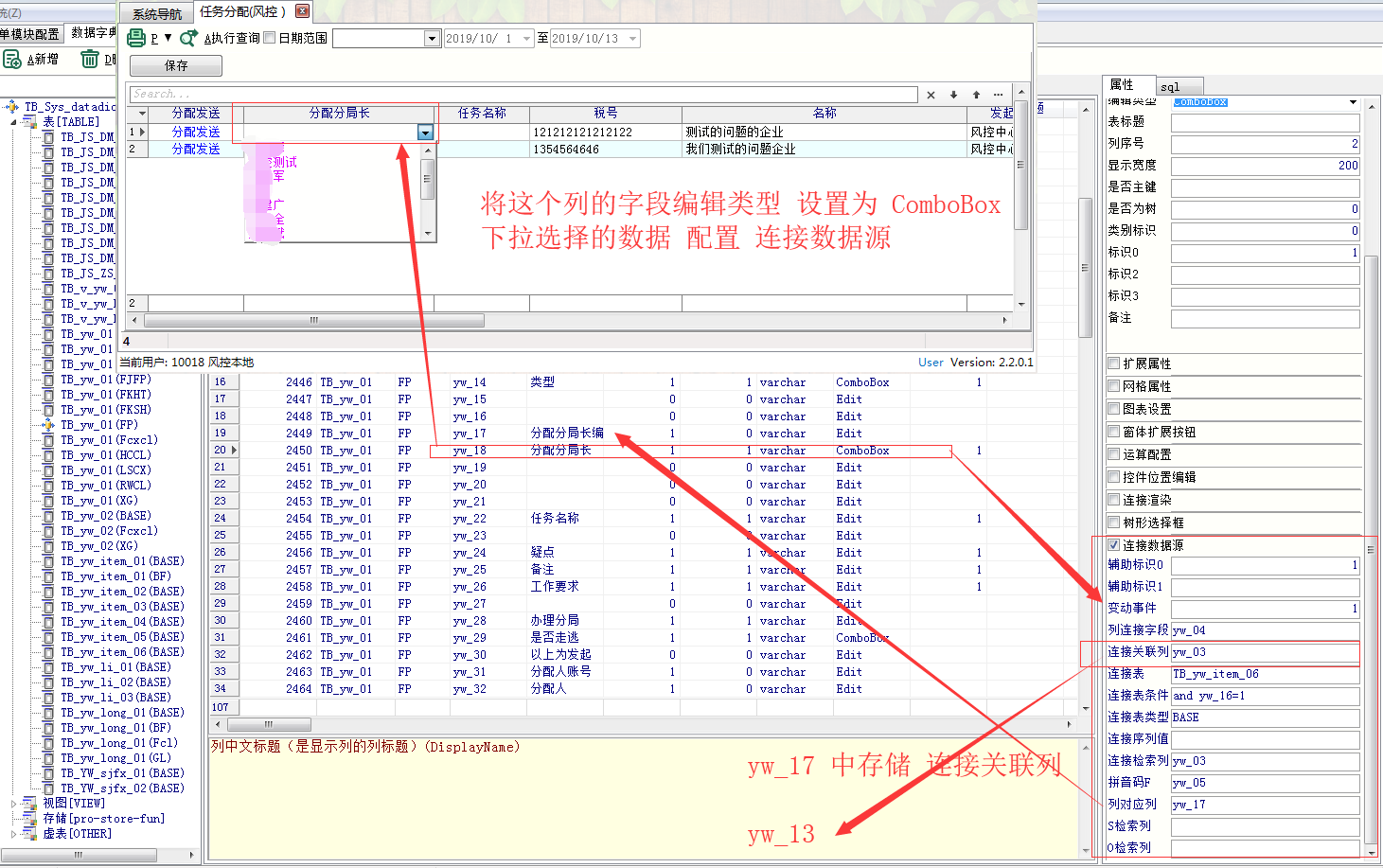Clear the grid search with the X icon
This screenshot has width=1383, height=868.
click(931, 95)
